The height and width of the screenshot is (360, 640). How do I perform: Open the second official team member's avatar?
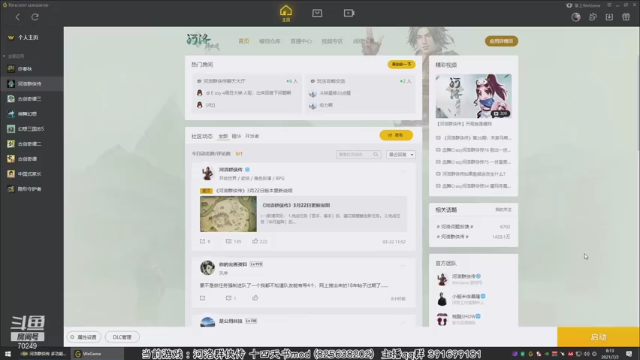[x=442, y=299]
